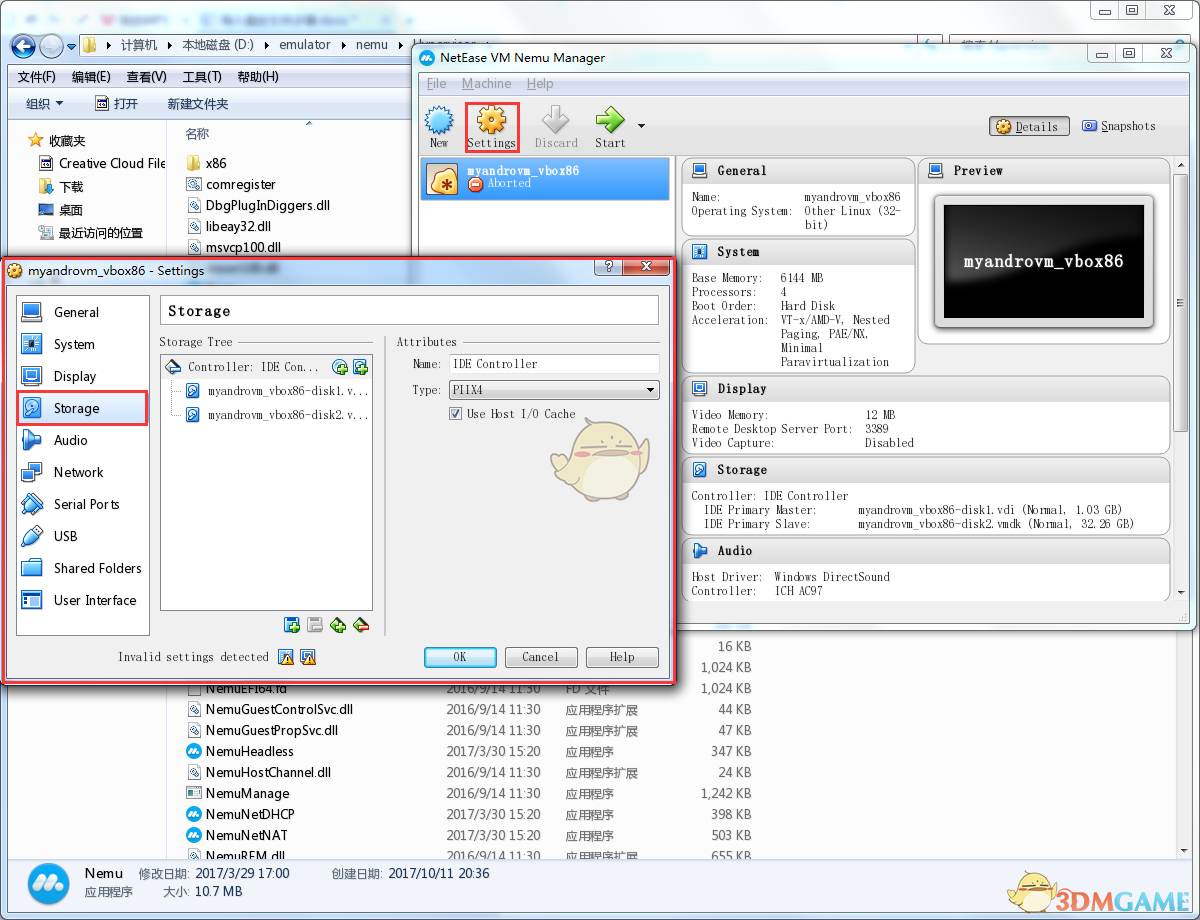This screenshot has height=920, width=1200.
Task: Open help question mark in Settings titlebar
Action: pos(607,268)
